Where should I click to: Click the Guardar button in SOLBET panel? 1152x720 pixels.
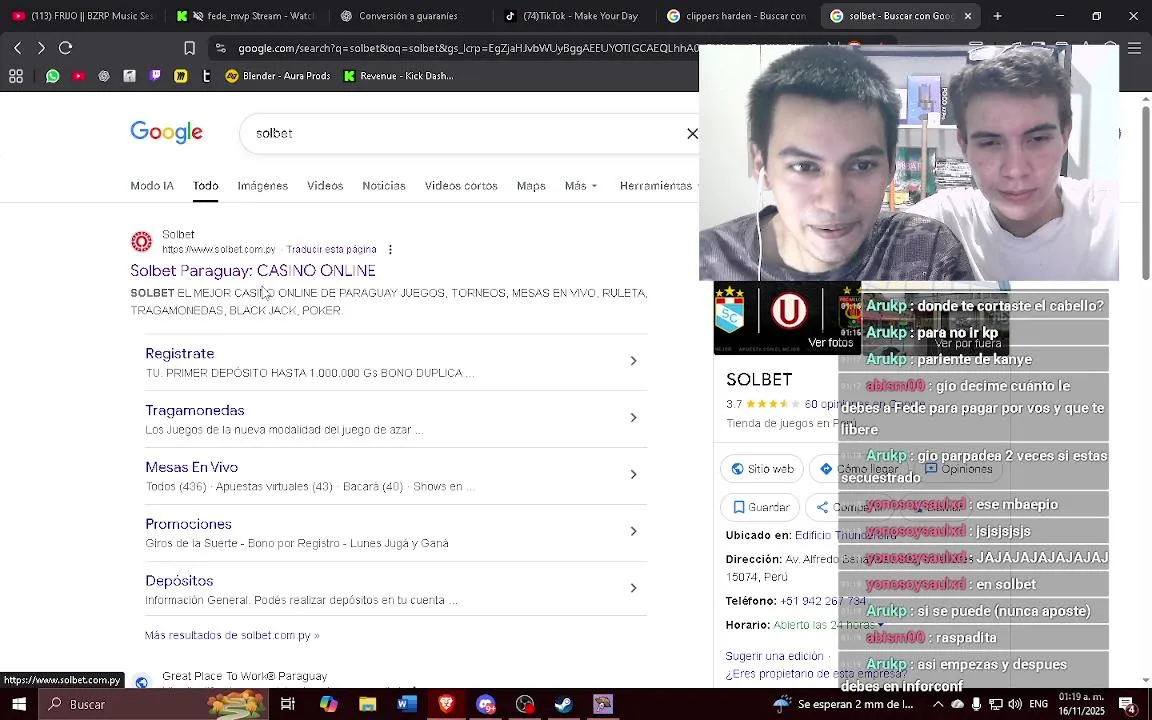[760, 507]
